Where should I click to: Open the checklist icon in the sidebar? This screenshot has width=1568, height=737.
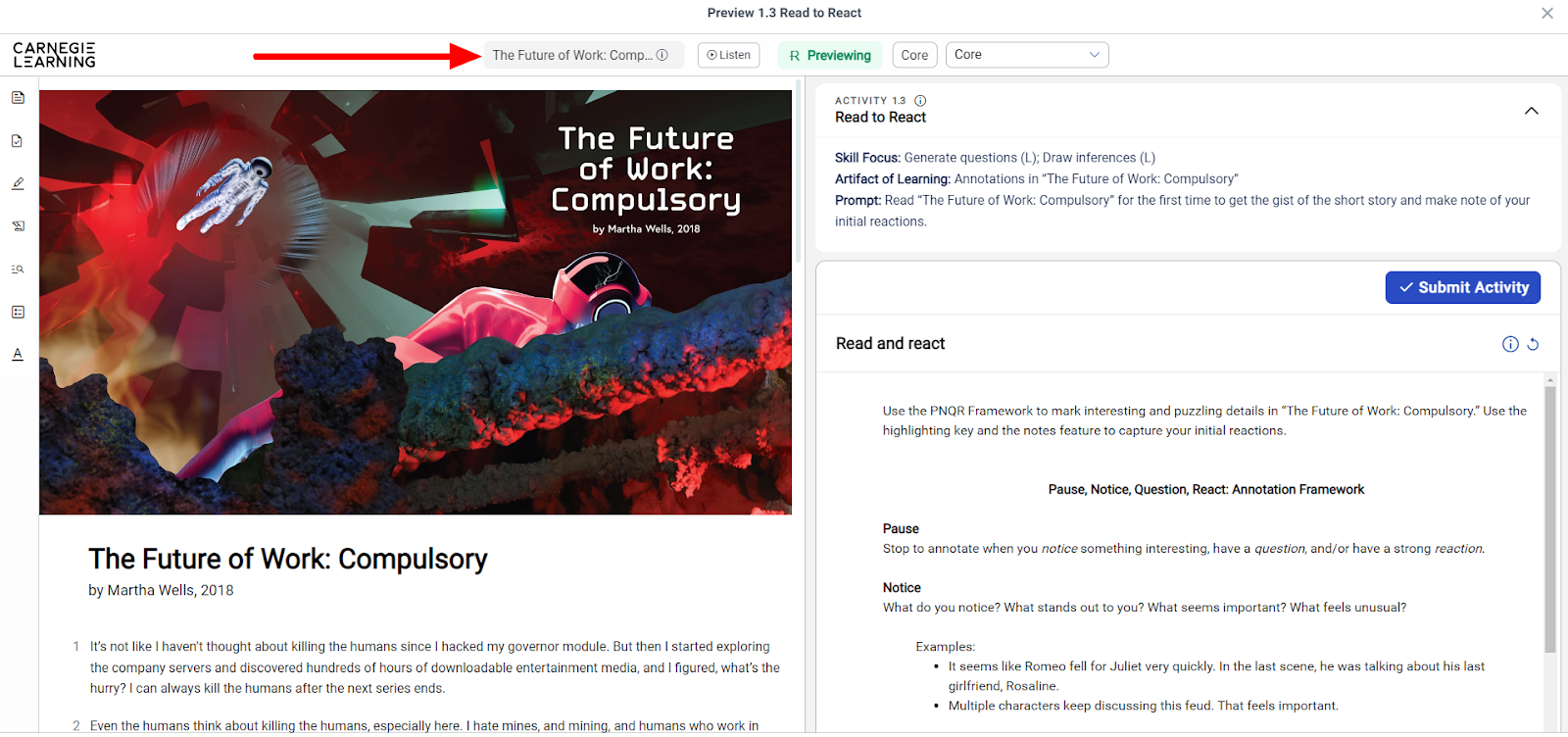pyautogui.click(x=18, y=312)
